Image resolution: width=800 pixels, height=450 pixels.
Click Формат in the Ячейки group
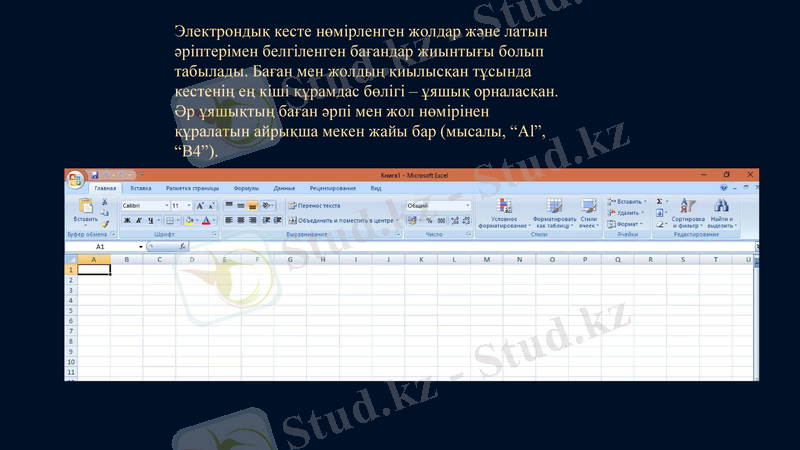(x=625, y=224)
